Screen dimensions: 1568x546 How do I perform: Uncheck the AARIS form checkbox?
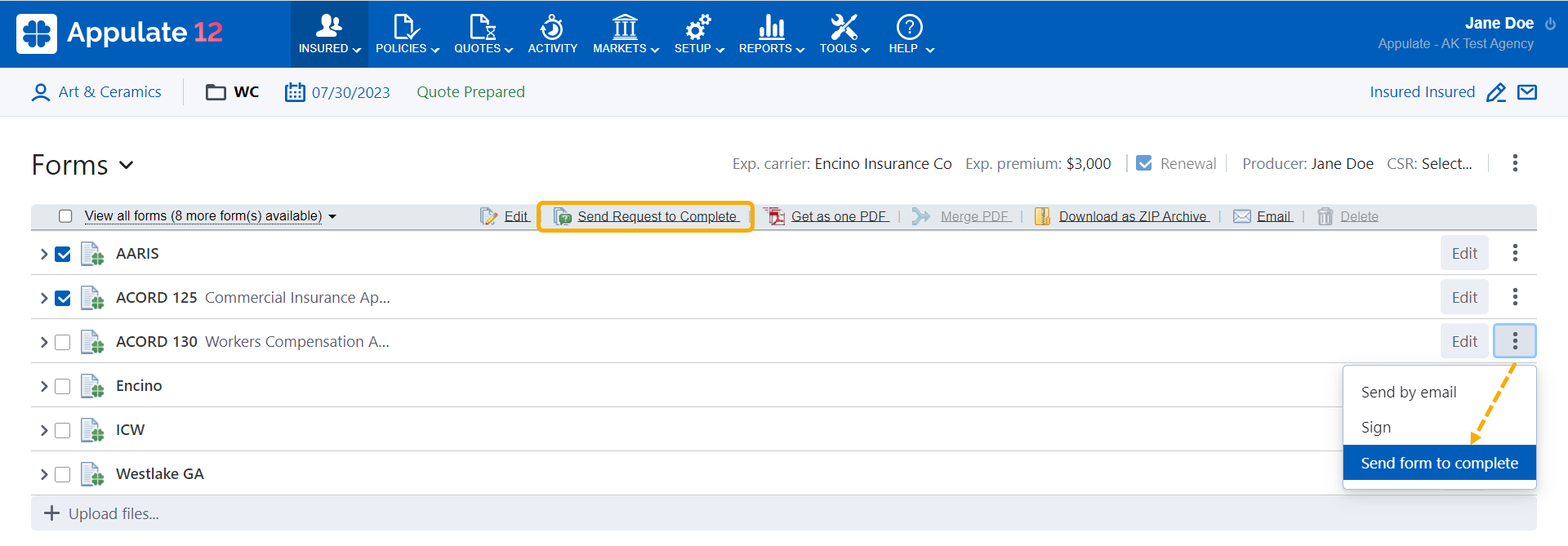[x=63, y=254]
